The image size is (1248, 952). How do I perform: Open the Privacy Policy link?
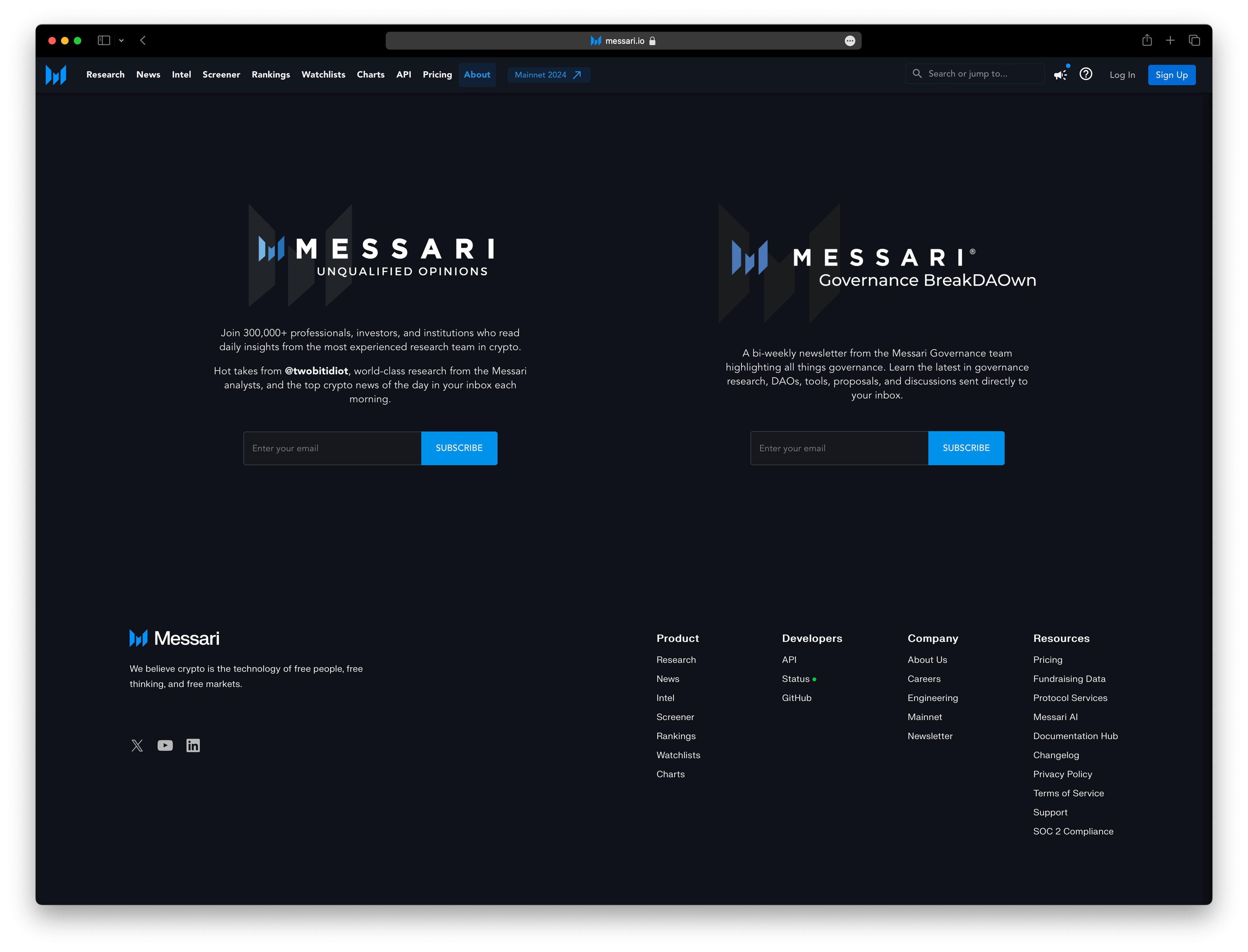pos(1063,775)
